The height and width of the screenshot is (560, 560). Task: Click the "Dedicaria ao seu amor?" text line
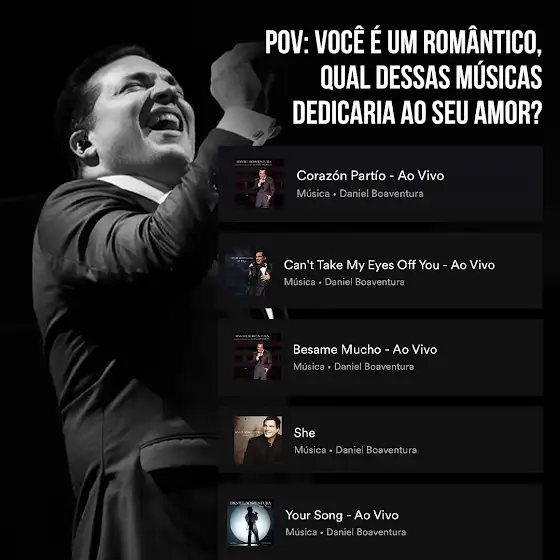[x=418, y=112]
